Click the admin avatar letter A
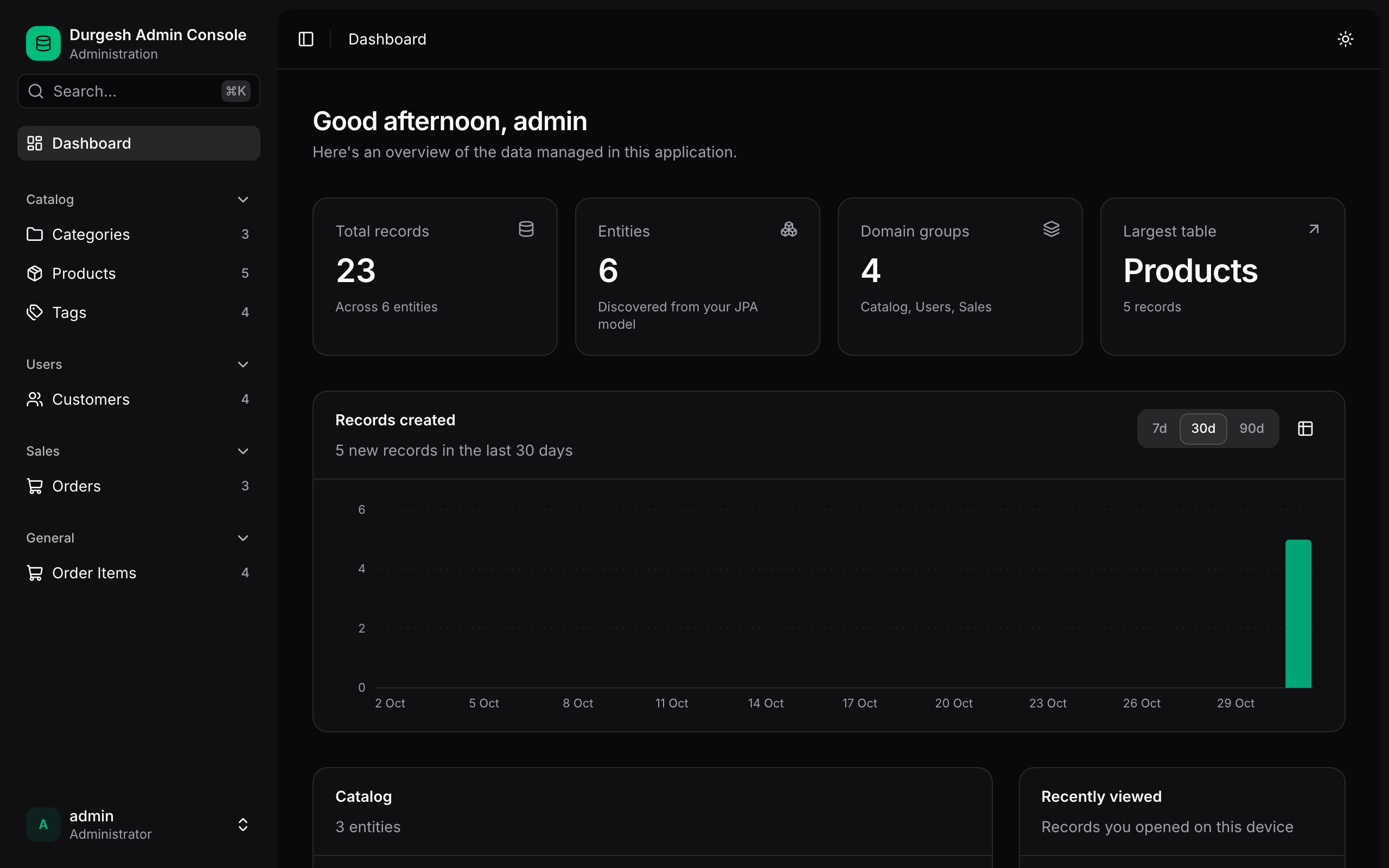 pos(43,825)
